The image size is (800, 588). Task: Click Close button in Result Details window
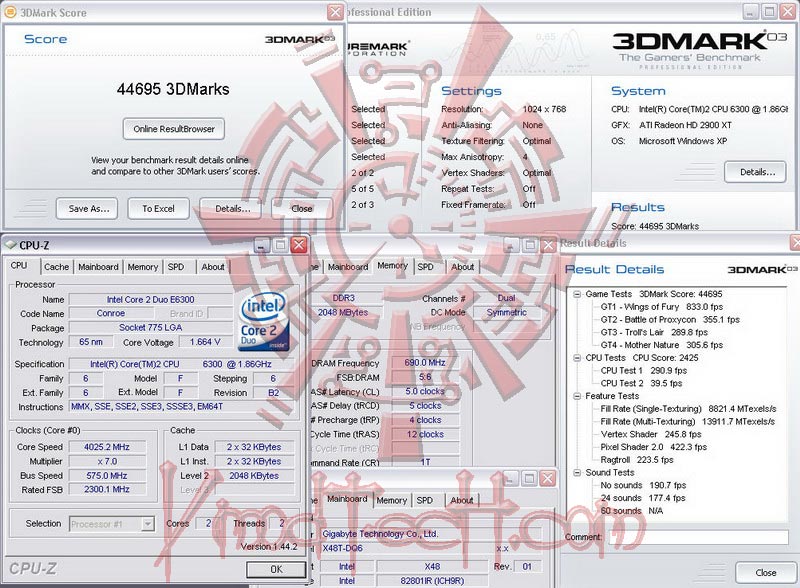point(766,573)
